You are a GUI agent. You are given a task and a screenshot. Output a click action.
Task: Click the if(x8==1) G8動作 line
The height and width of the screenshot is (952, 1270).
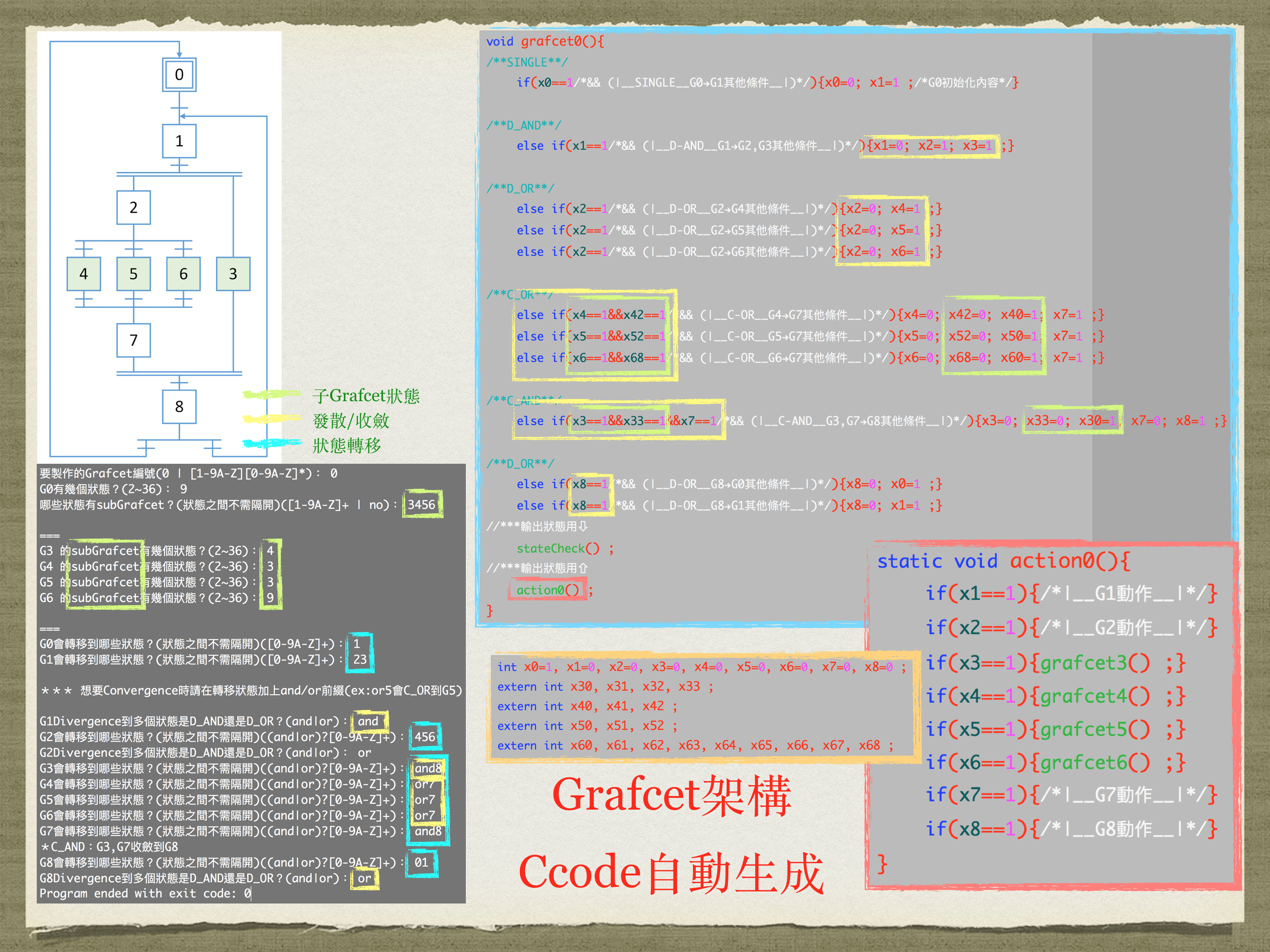[1071, 829]
